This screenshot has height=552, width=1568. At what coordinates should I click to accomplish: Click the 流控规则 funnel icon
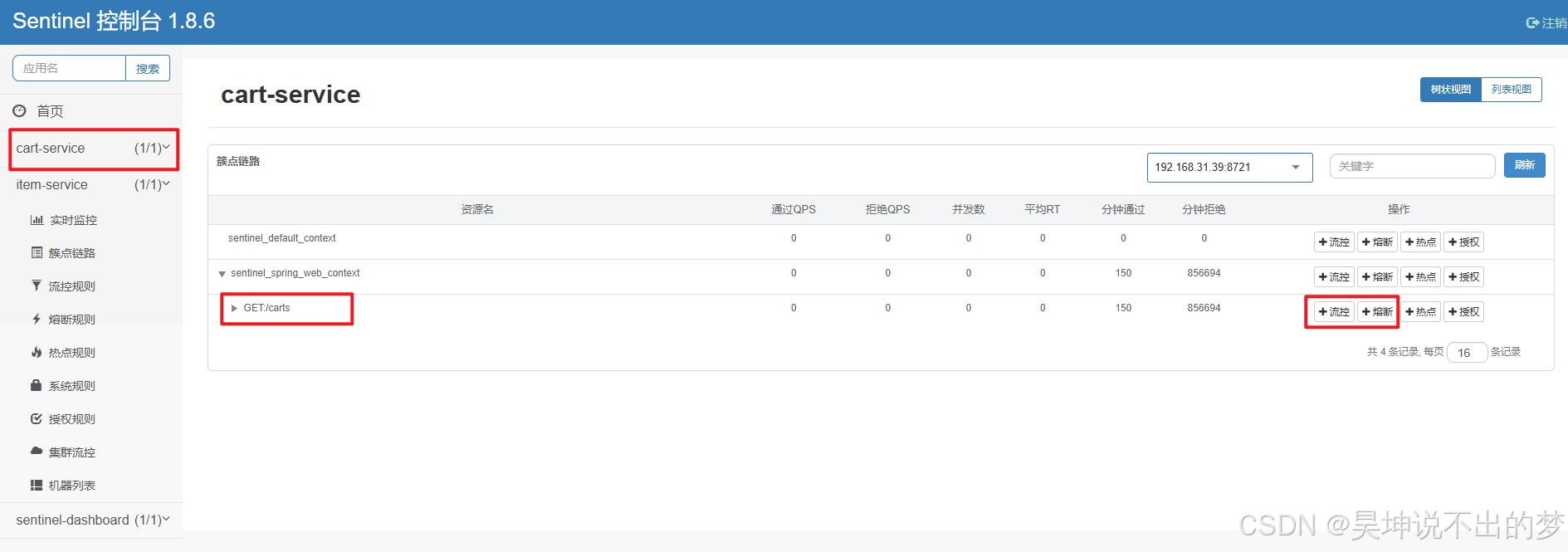37,286
